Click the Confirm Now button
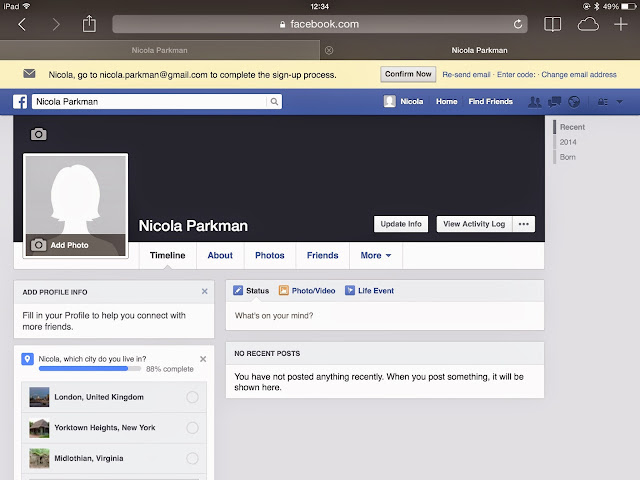 pyautogui.click(x=408, y=74)
